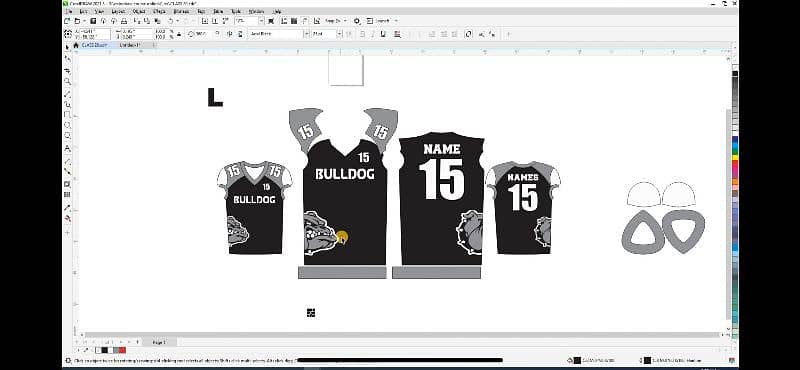Image resolution: width=800 pixels, height=370 pixels.
Task: Open the dropdown arrow beside Open icon
Action: (x=84, y=21)
